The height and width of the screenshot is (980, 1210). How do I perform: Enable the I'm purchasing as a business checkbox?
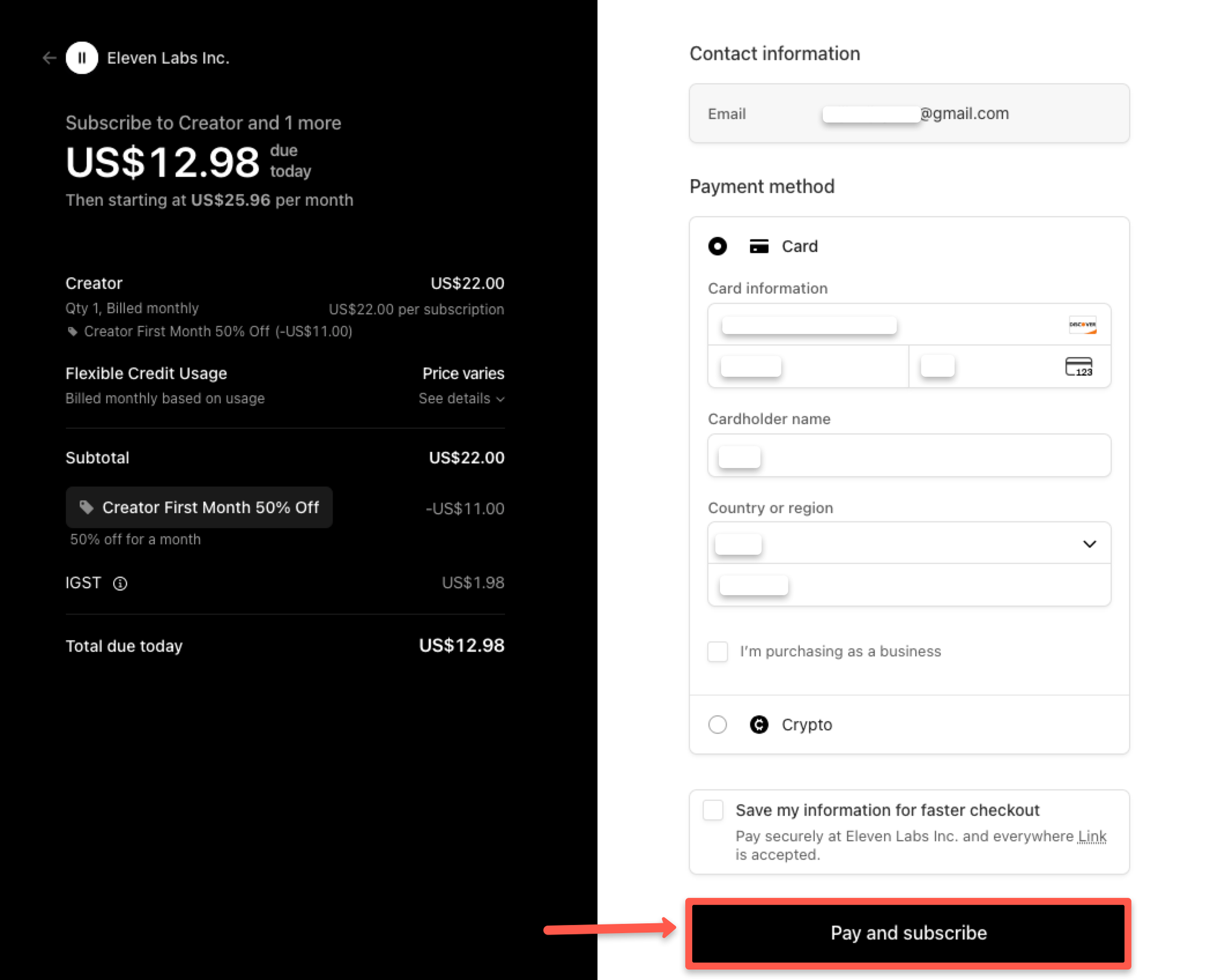pyautogui.click(x=718, y=652)
